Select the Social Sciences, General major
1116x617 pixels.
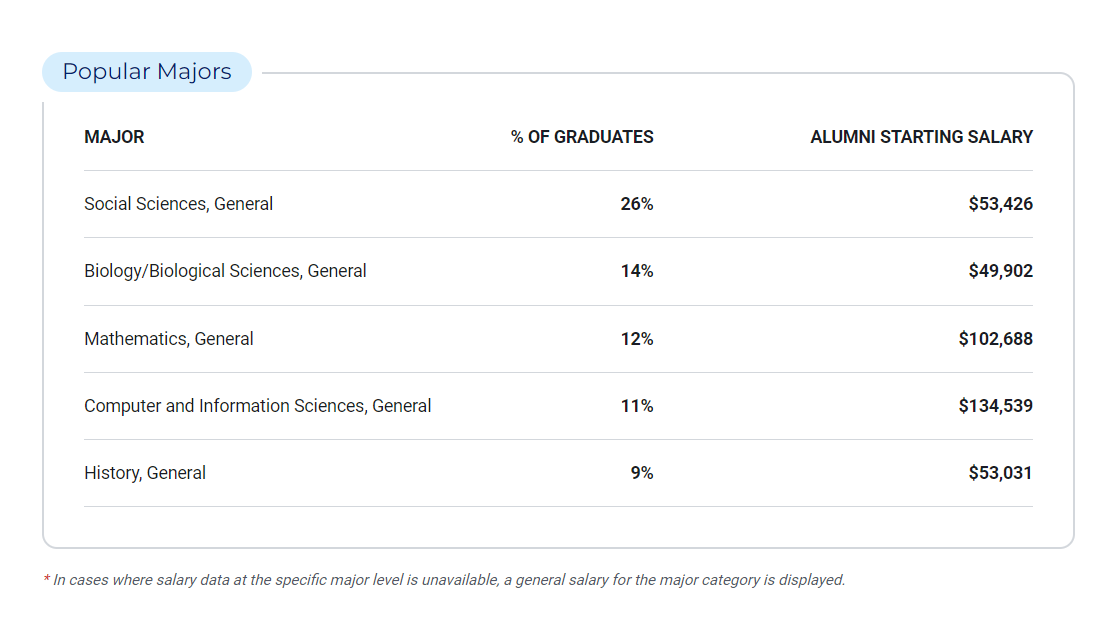178,204
